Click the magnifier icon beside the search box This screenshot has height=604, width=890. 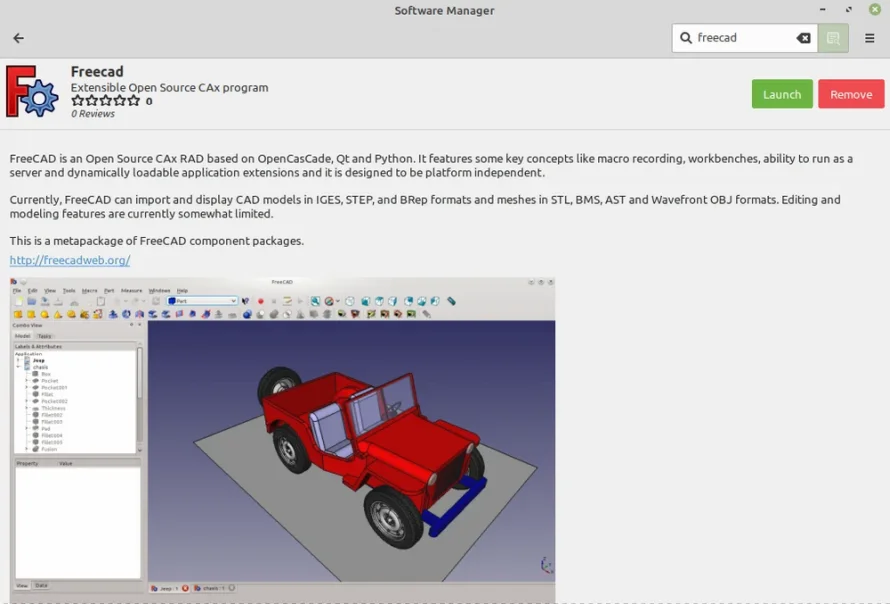[x=833, y=37]
